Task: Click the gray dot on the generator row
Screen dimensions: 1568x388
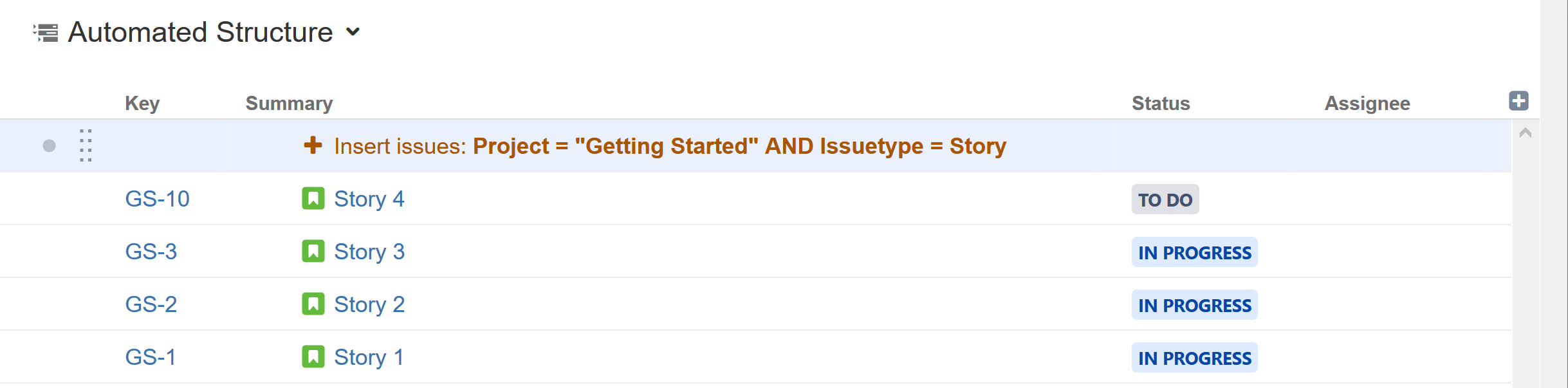Action: click(x=49, y=146)
